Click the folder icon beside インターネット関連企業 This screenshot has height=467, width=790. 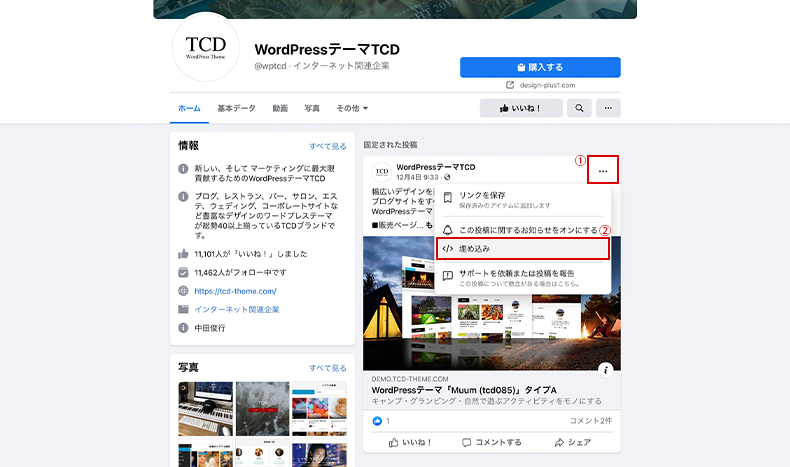[183, 309]
